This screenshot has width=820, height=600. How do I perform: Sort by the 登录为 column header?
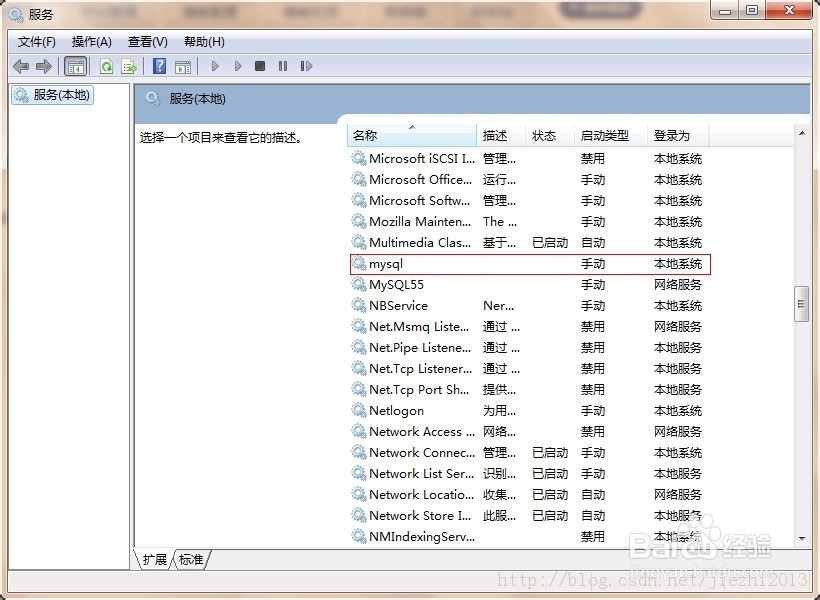[x=678, y=135]
